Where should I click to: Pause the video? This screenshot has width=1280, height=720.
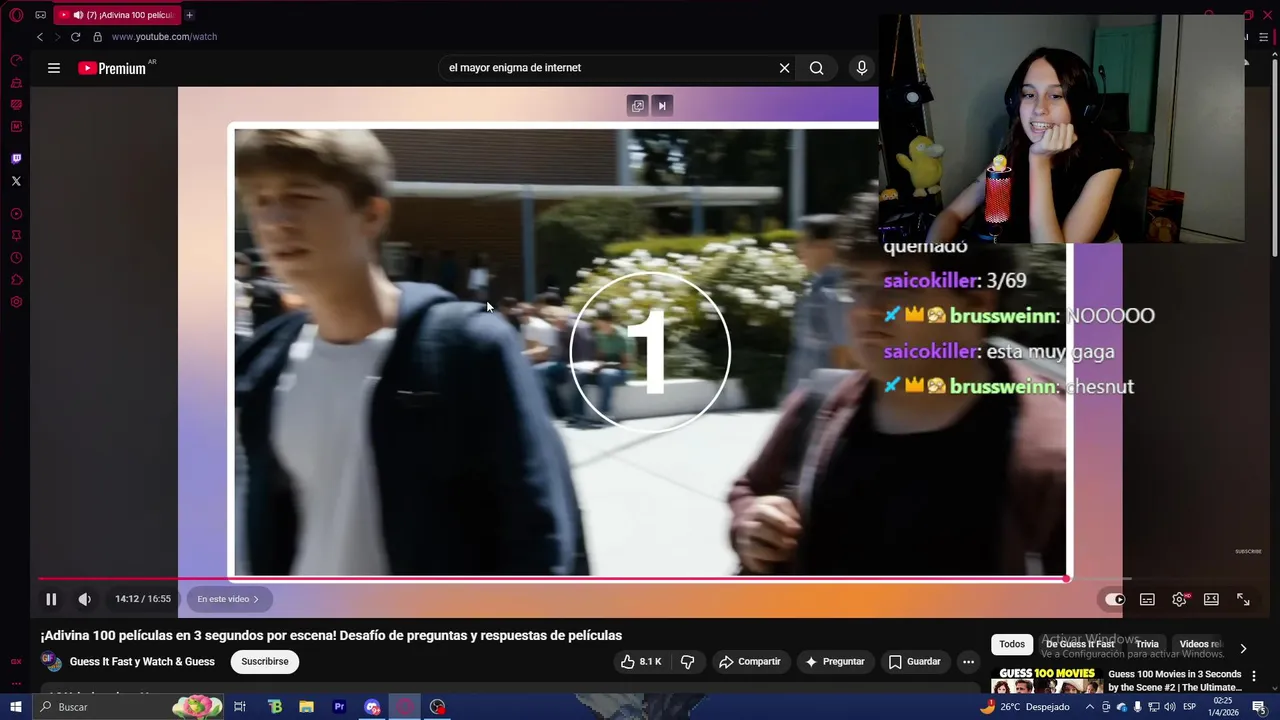point(51,599)
